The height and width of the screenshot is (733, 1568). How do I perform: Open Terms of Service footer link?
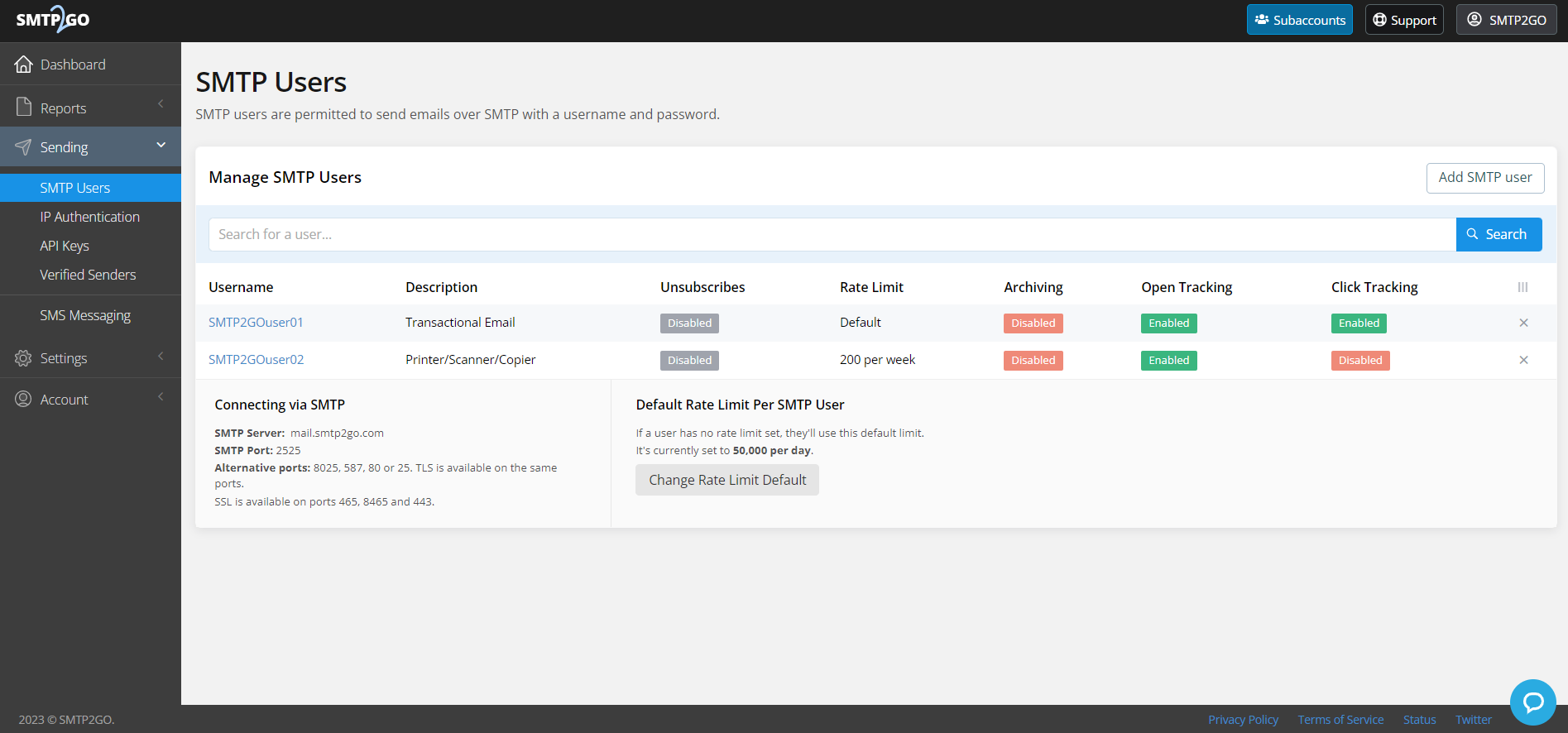click(x=1340, y=720)
